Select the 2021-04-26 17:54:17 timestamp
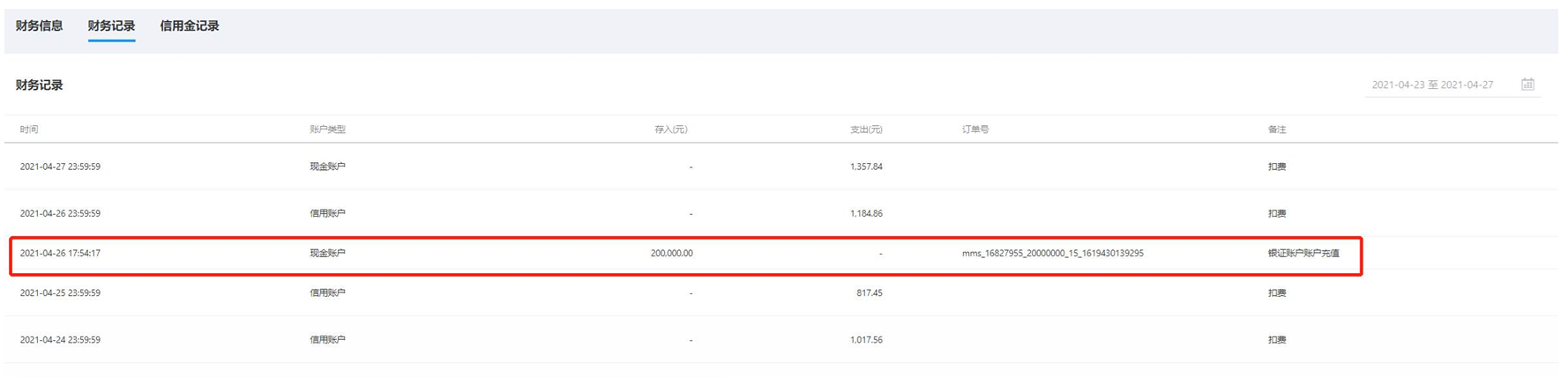Viewport: 1568px width, 377px height. coord(60,254)
